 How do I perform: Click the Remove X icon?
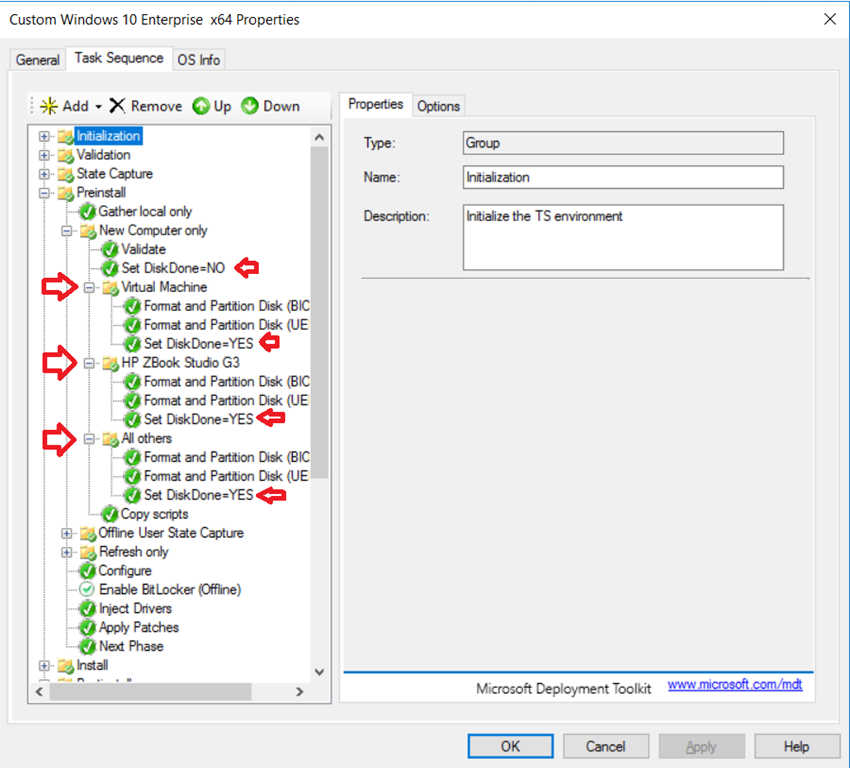pyautogui.click(x=118, y=106)
